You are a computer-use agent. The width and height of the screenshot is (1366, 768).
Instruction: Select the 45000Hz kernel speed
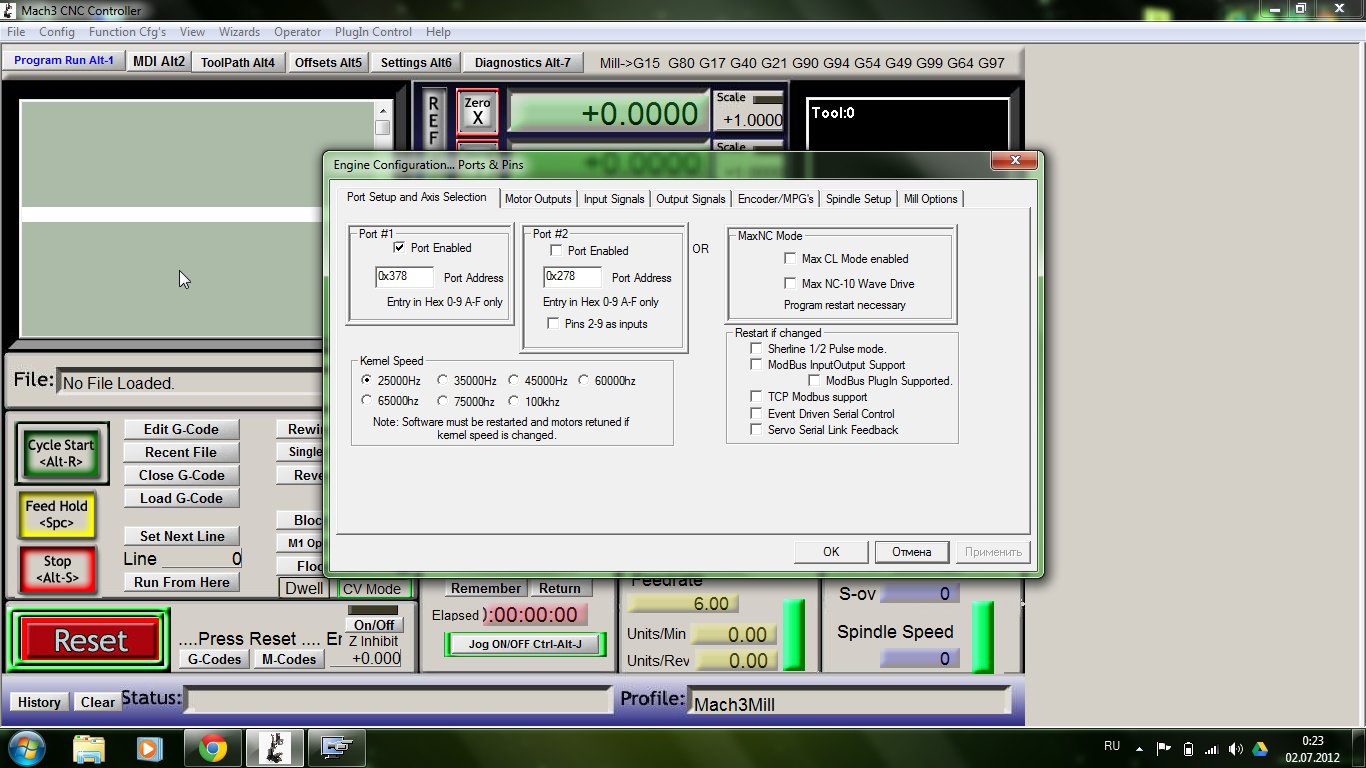click(x=514, y=381)
